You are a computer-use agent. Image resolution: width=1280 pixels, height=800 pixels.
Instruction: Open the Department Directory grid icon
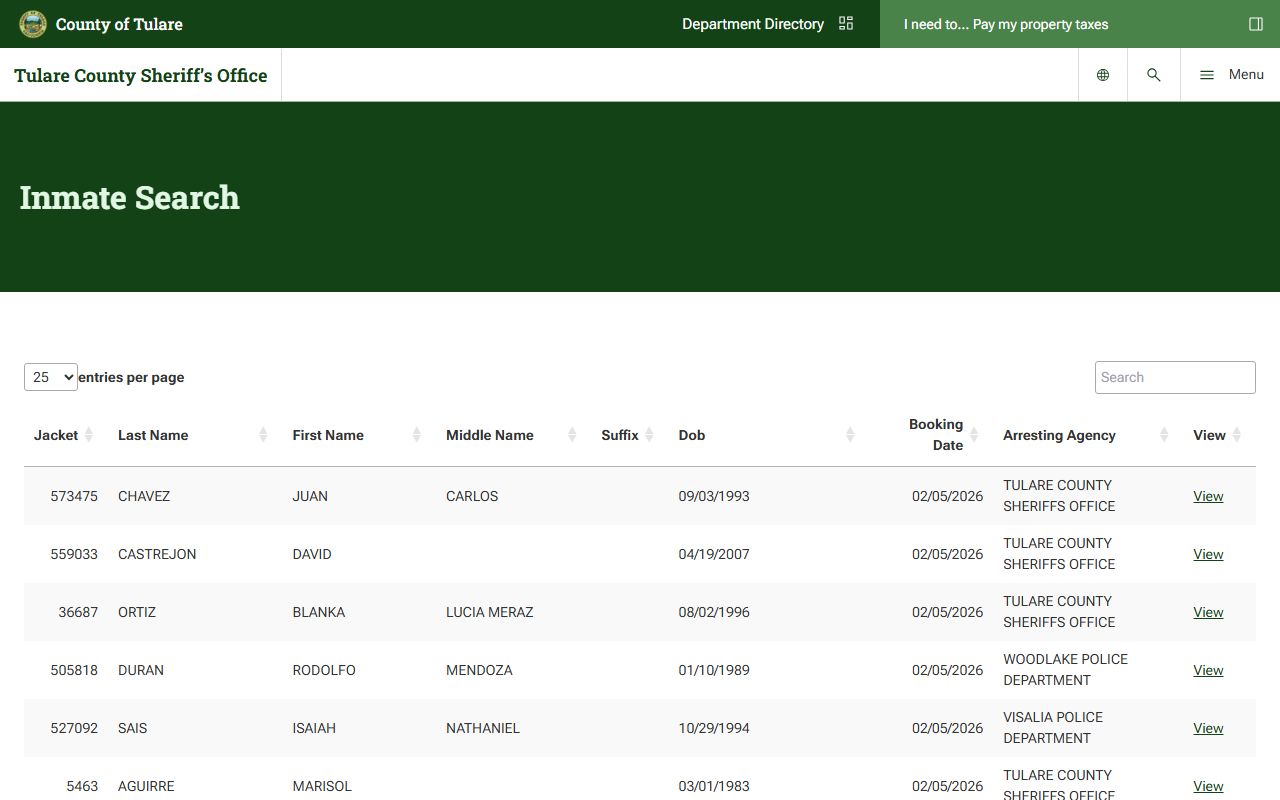click(846, 24)
